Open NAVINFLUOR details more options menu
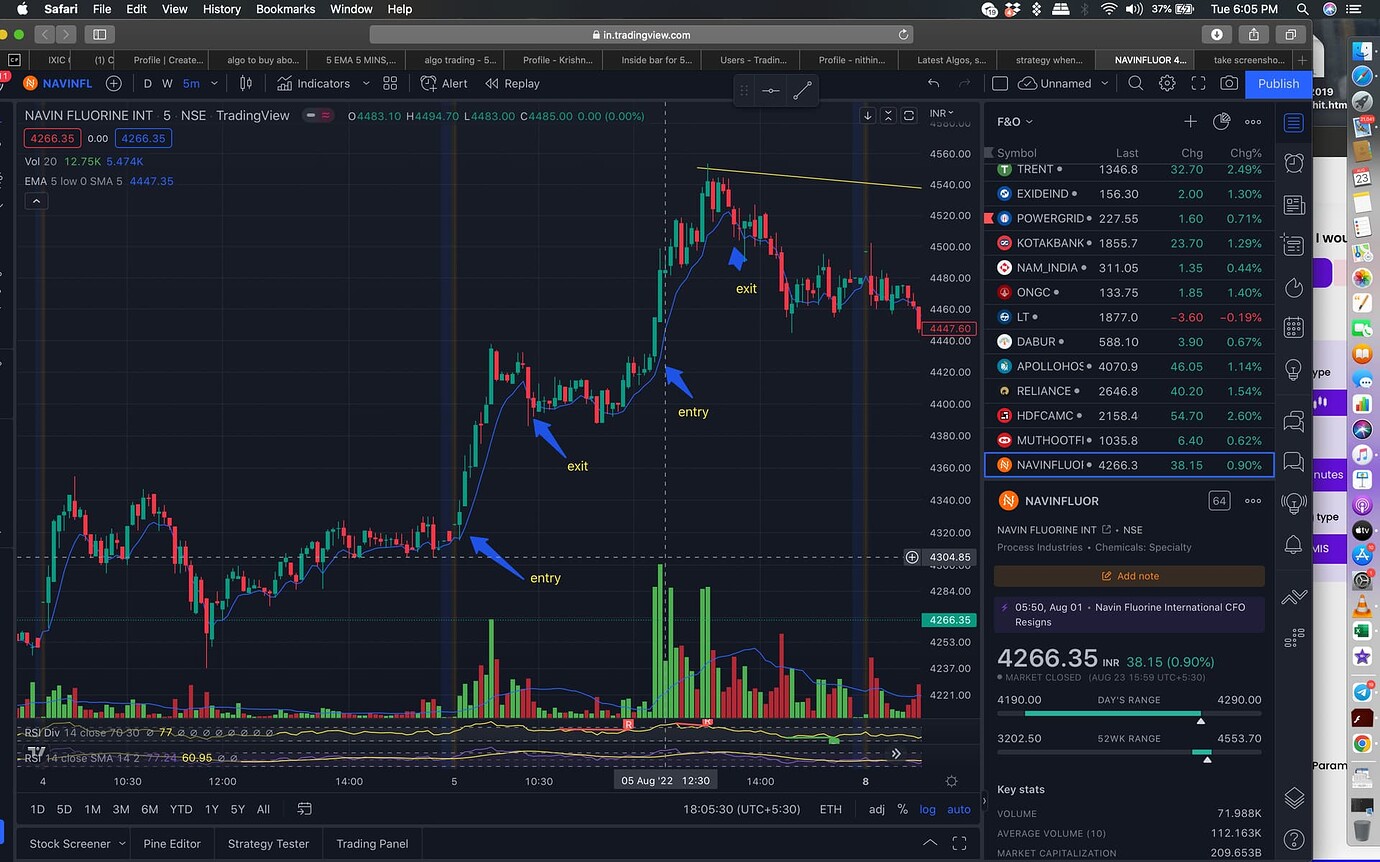Image resolution: width=1380 pixels, height=862 pixels. click(1253, 501)
